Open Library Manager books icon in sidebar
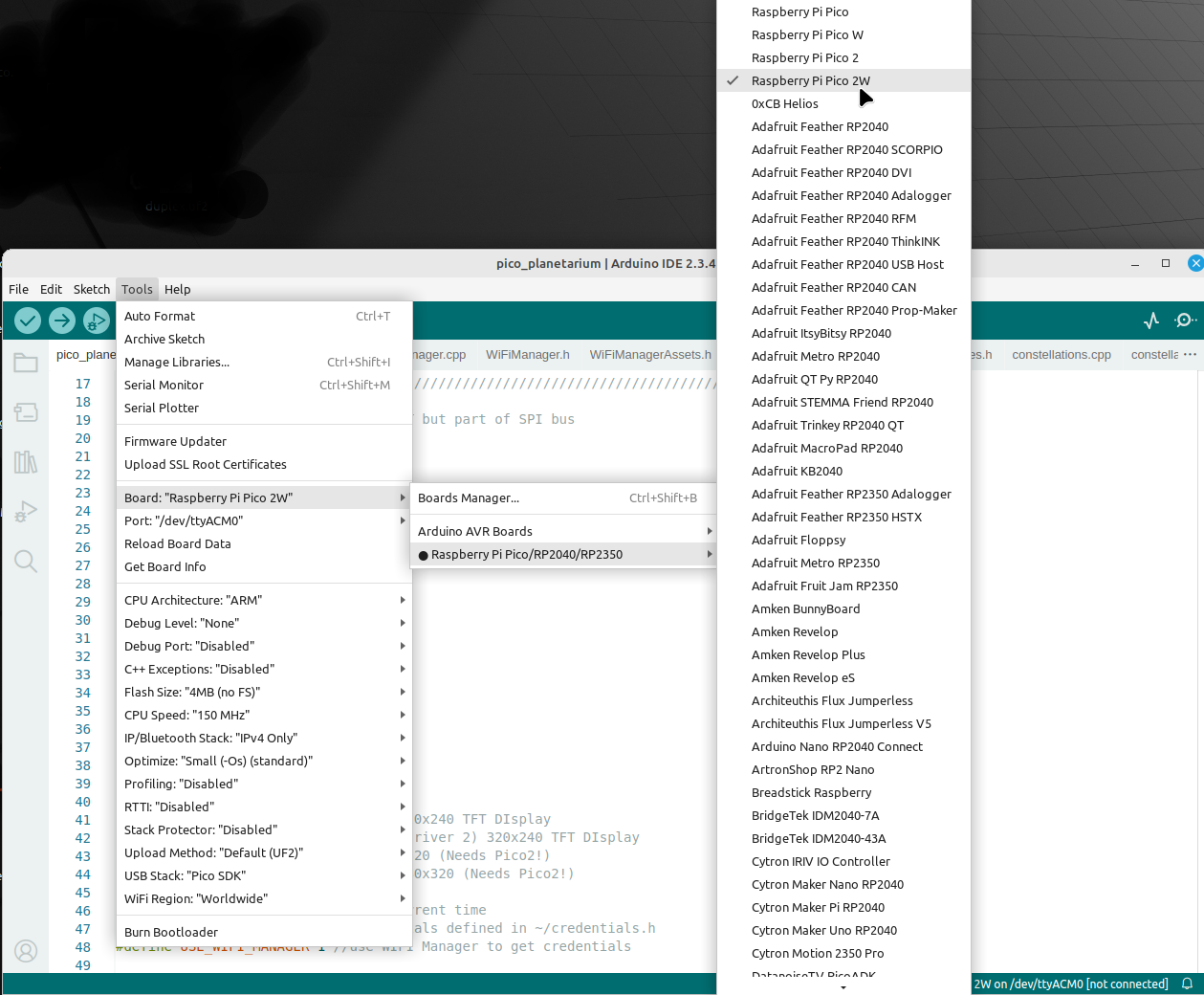Viewport: 1204px width, 995px height. pos(26,462)
